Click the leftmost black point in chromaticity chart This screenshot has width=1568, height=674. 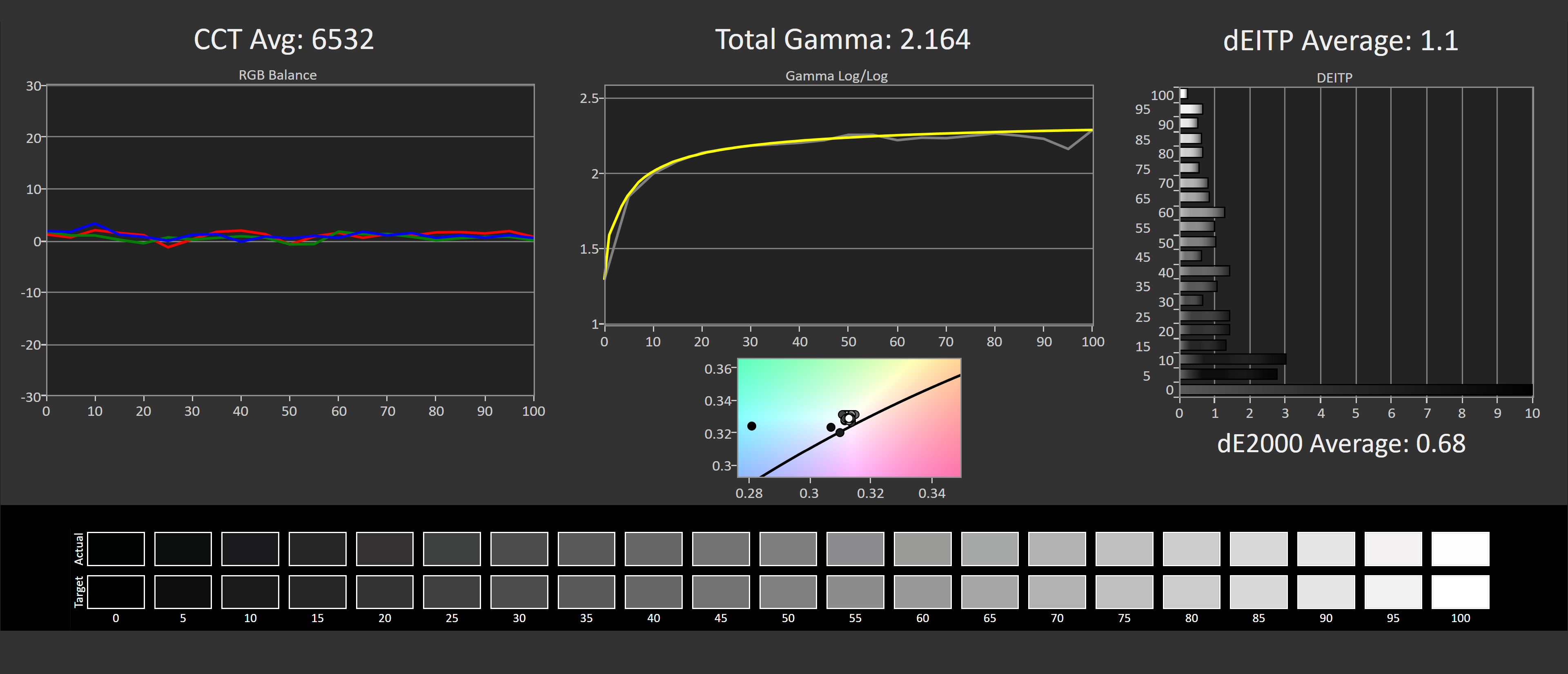click(752, 426)
